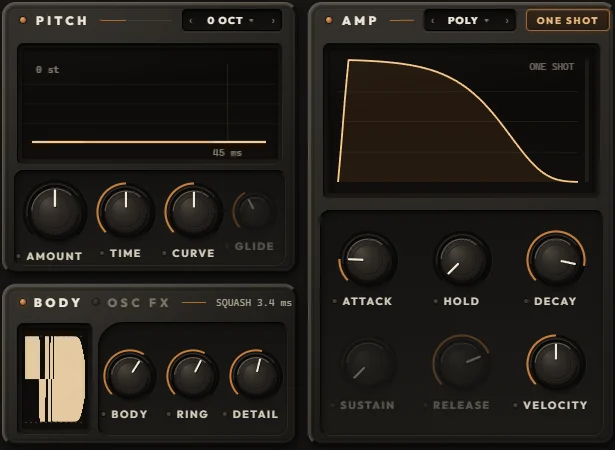This screenshot has height=450, width=615.
Task: Click the amp envelope curve display
Action: coord(461,120)
